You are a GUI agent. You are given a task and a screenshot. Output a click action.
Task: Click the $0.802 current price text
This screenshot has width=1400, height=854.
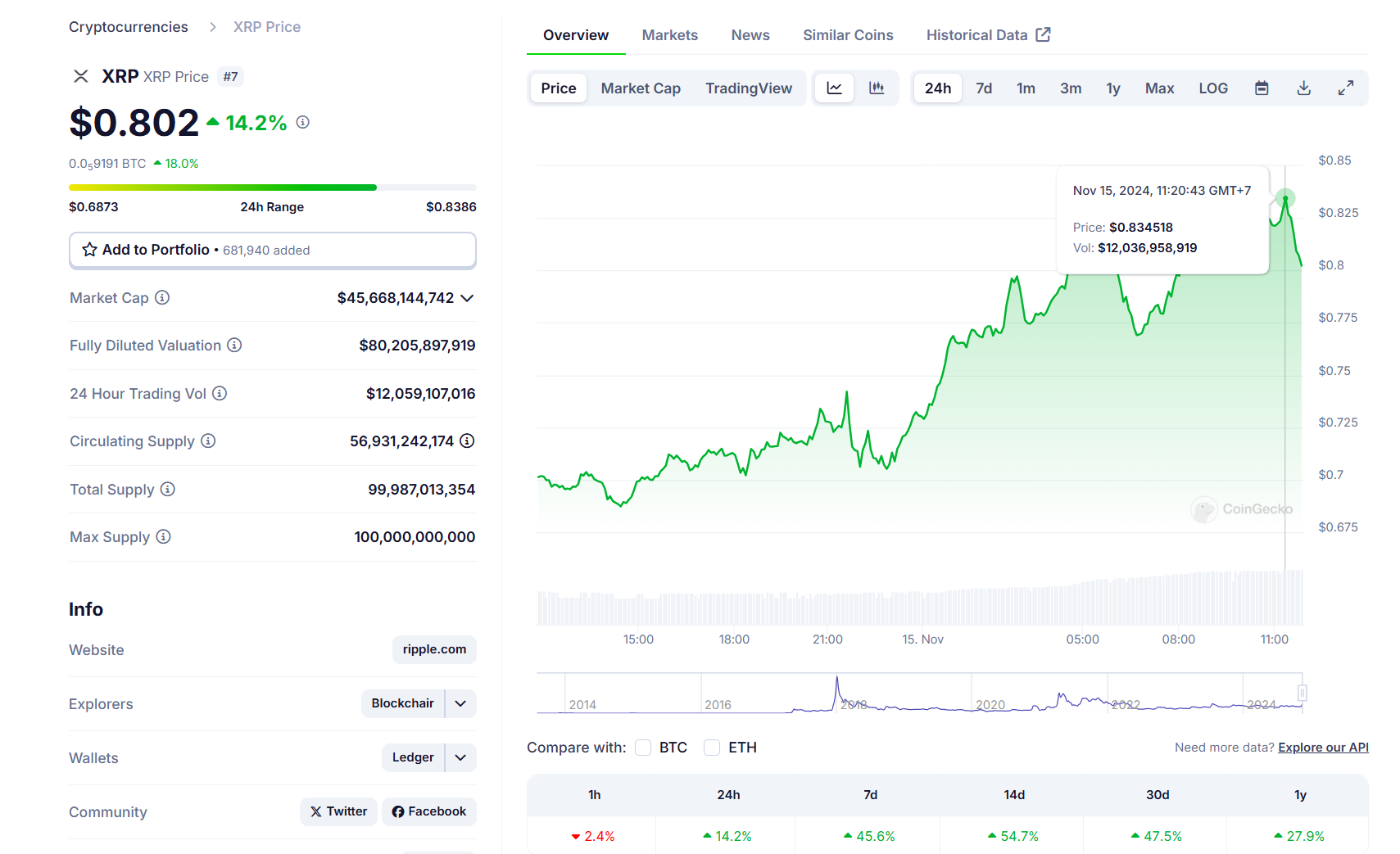click(134, 123)
